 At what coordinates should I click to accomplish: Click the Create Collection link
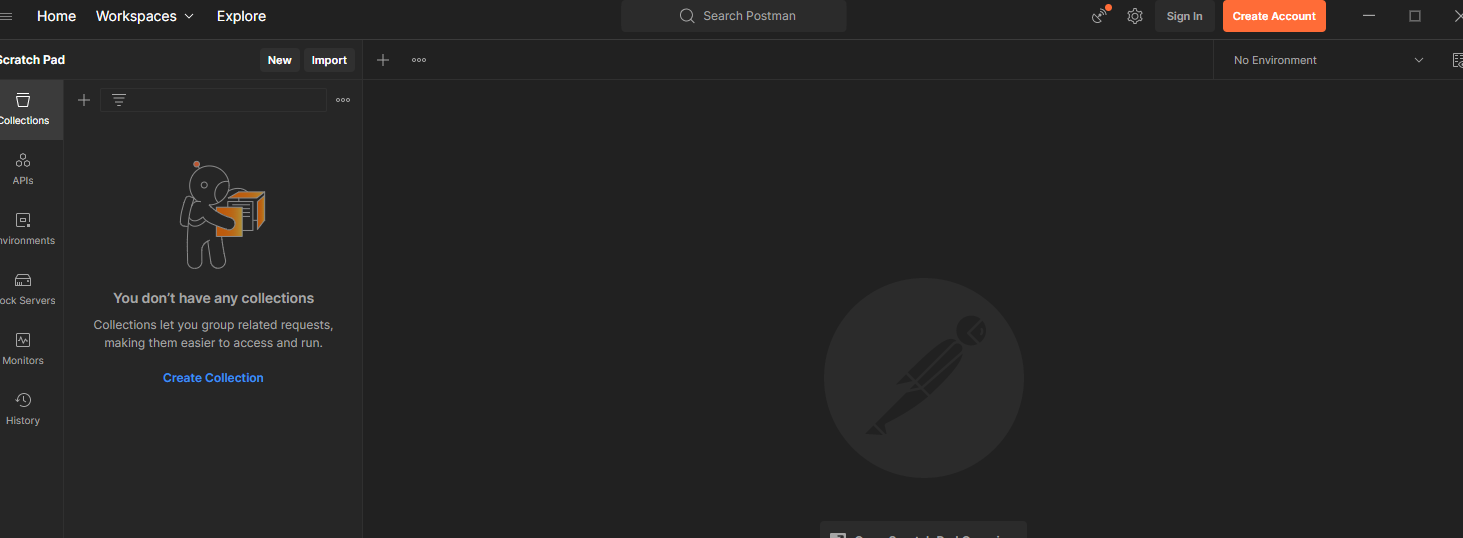[x=213, y=378]
